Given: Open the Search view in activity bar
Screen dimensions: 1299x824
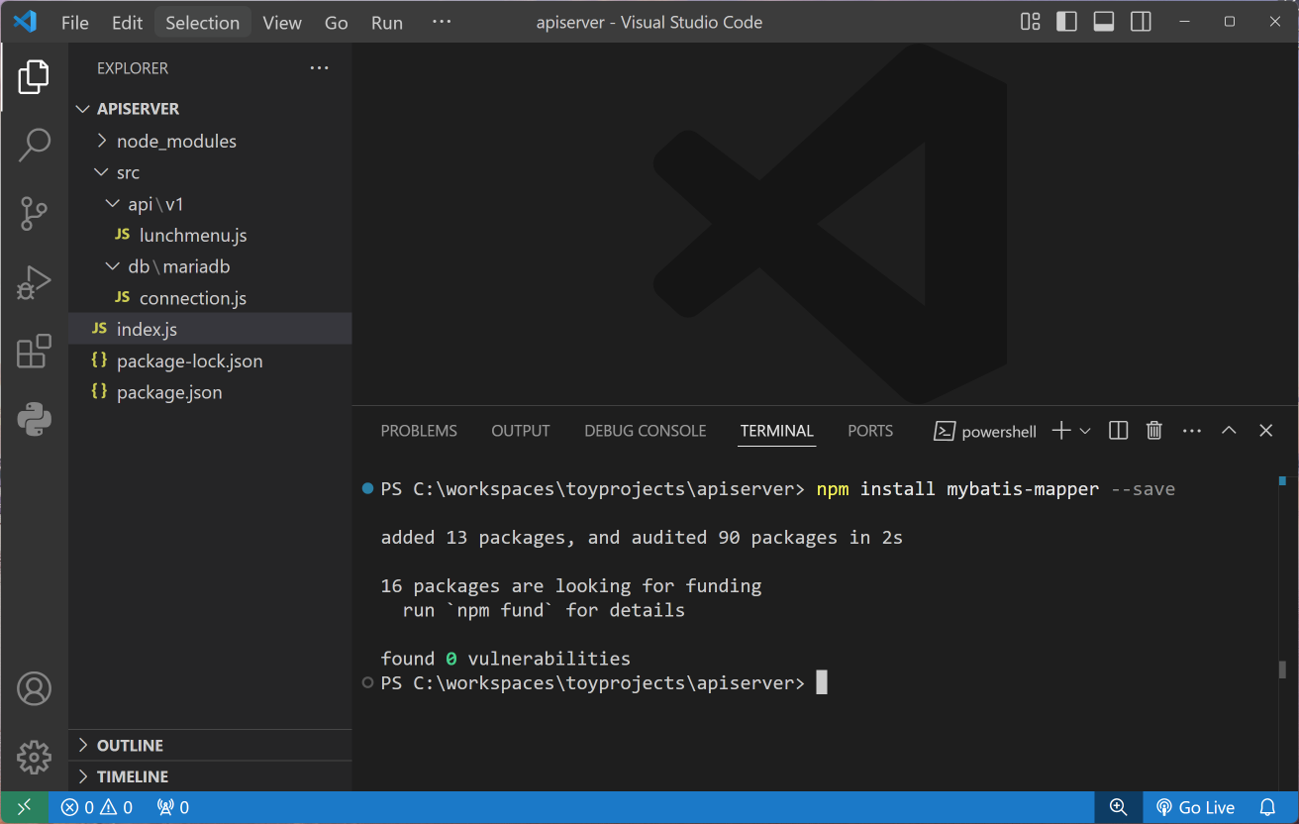Looking at the screenshot, I should pyautogui.click(x=33, y=145).
